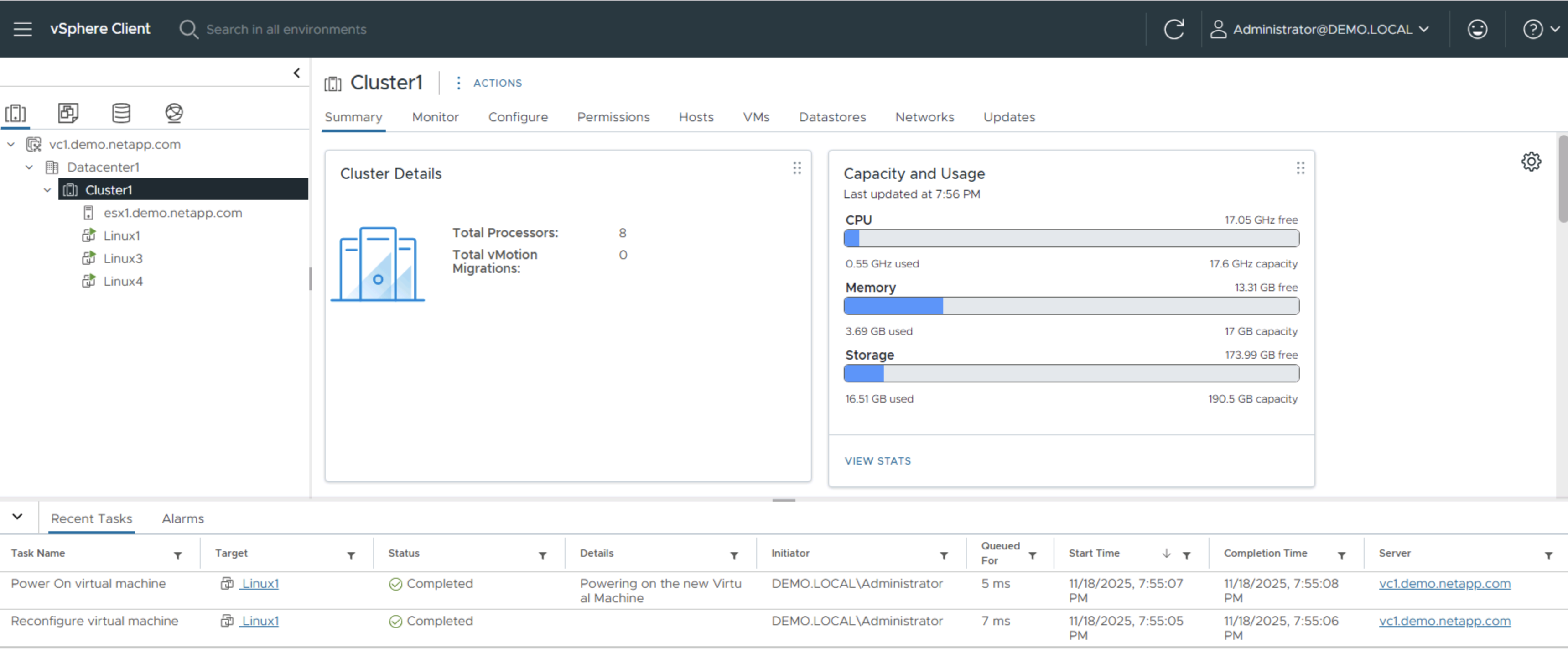Open the feedback smiley icon
Image resolution: width=1568 pixels, height=659 pixels.
[x=1477, y=29]
